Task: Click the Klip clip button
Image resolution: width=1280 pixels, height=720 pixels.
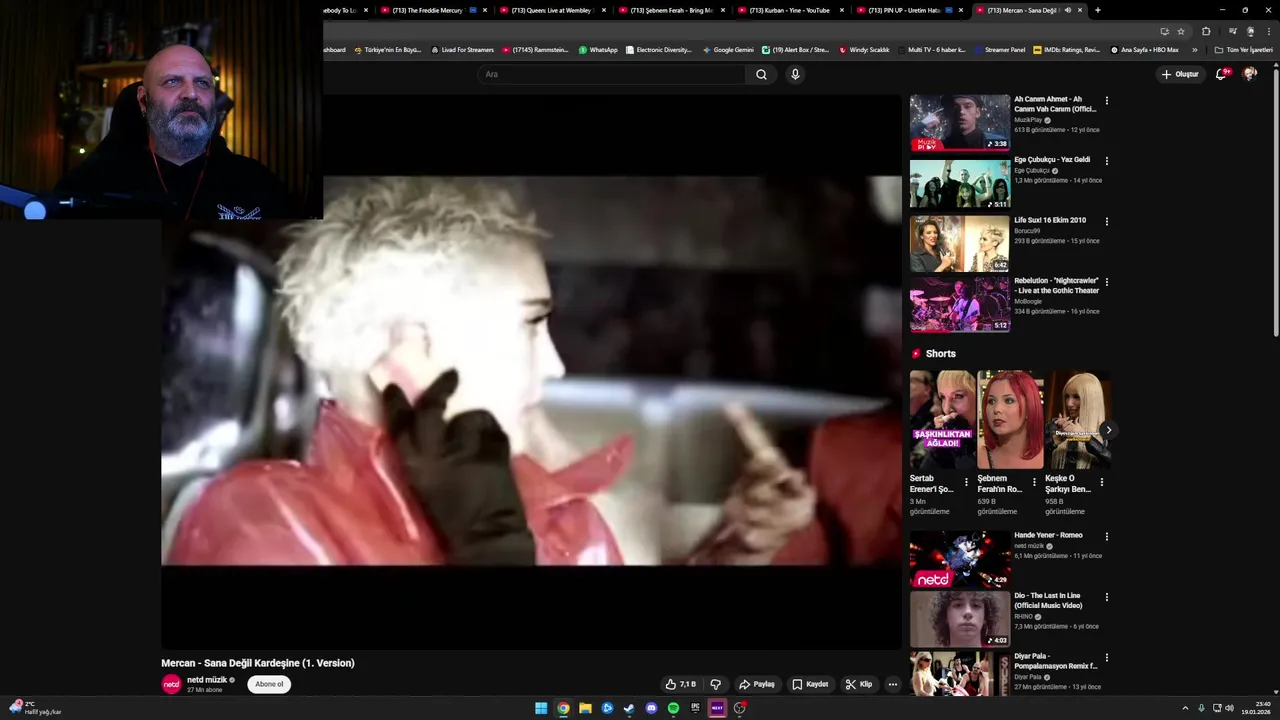Action: (859, 685)
